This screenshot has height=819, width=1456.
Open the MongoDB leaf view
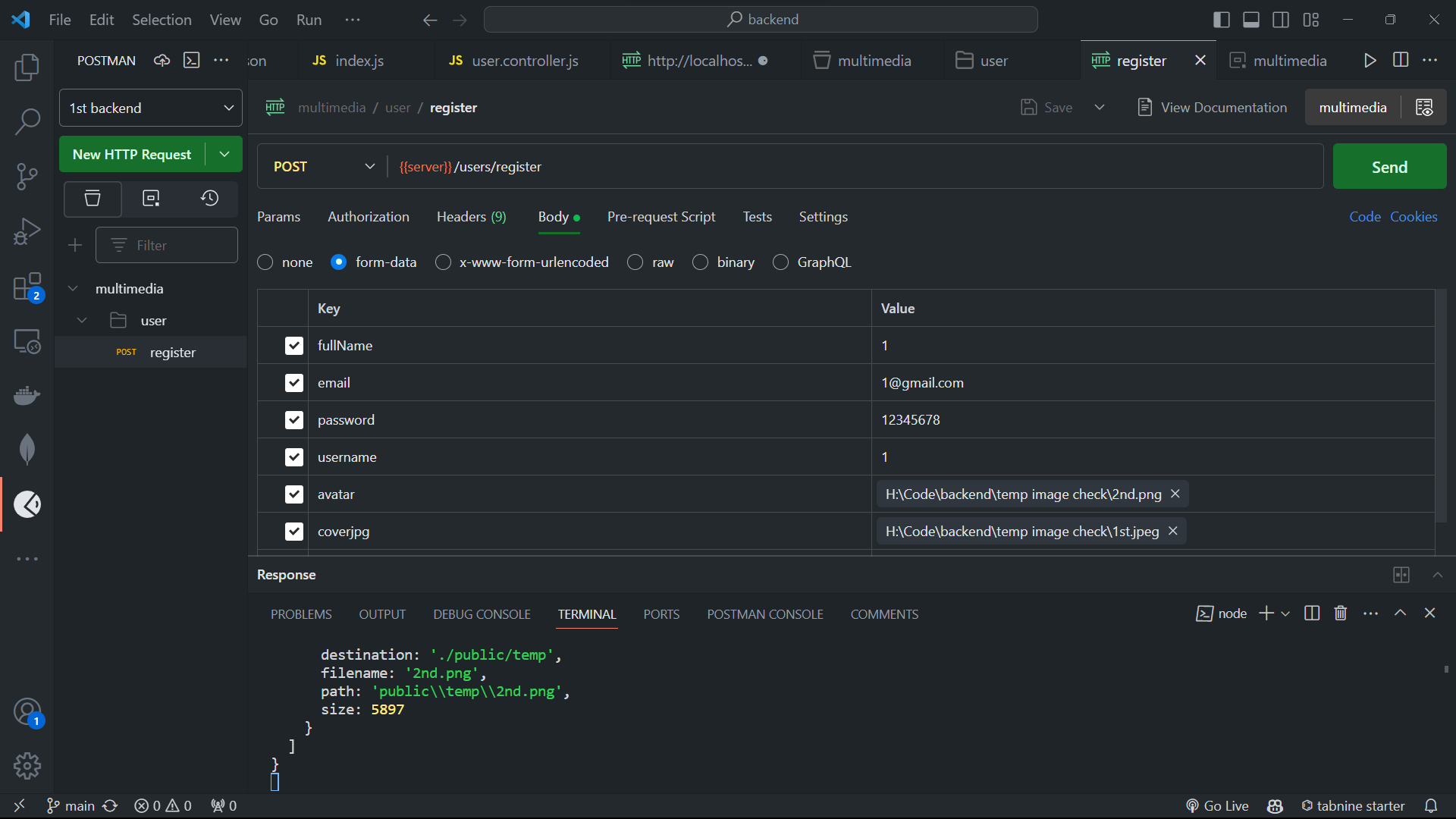coord(27,450)
